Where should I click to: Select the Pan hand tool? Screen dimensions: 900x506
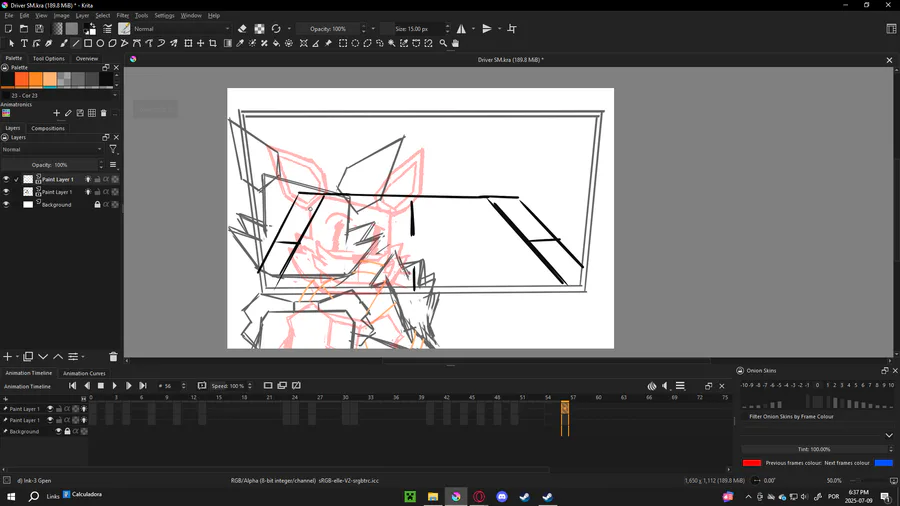[x=455, y=43]
